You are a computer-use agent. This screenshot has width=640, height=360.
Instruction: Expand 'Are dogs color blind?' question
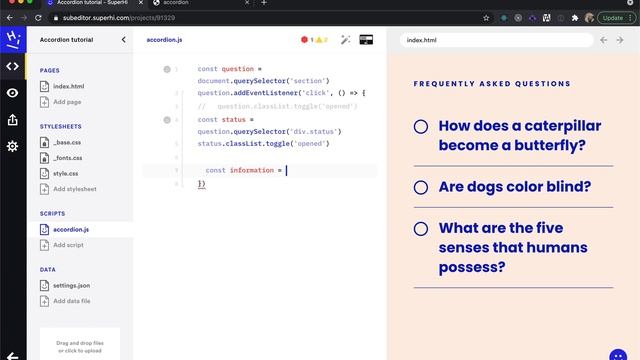(515, 187)
